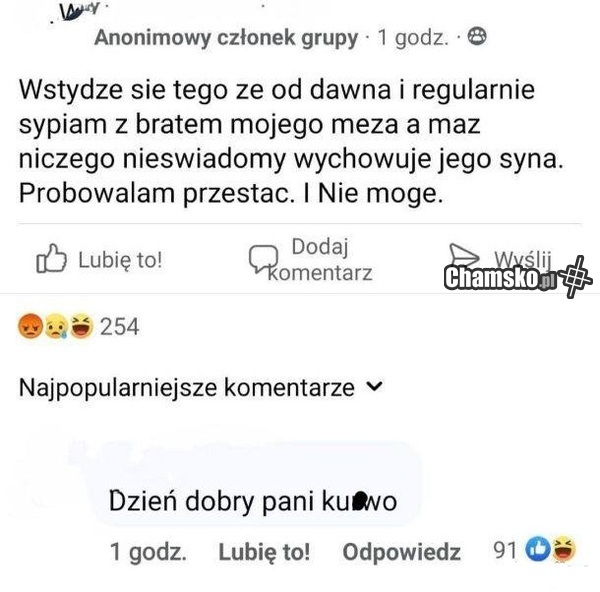Click the laughing reaction emoji beside 254
Image resolution: width=600 pixels, height=592 pixels.
pyautogui.click(x=82, y=326)
